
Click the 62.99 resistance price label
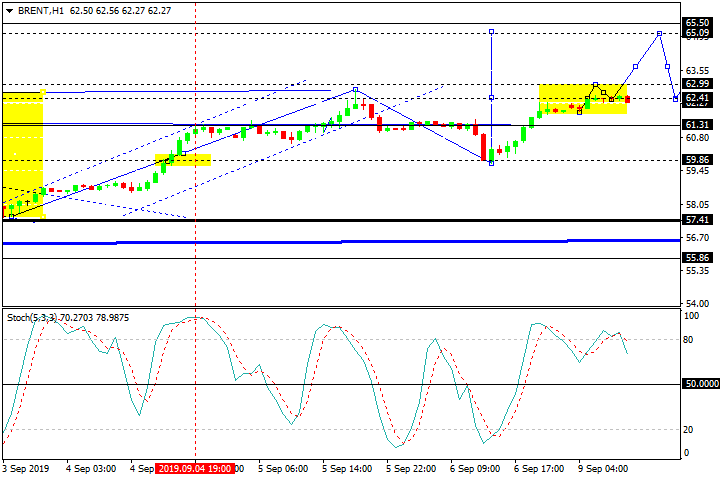pos(697,83)
